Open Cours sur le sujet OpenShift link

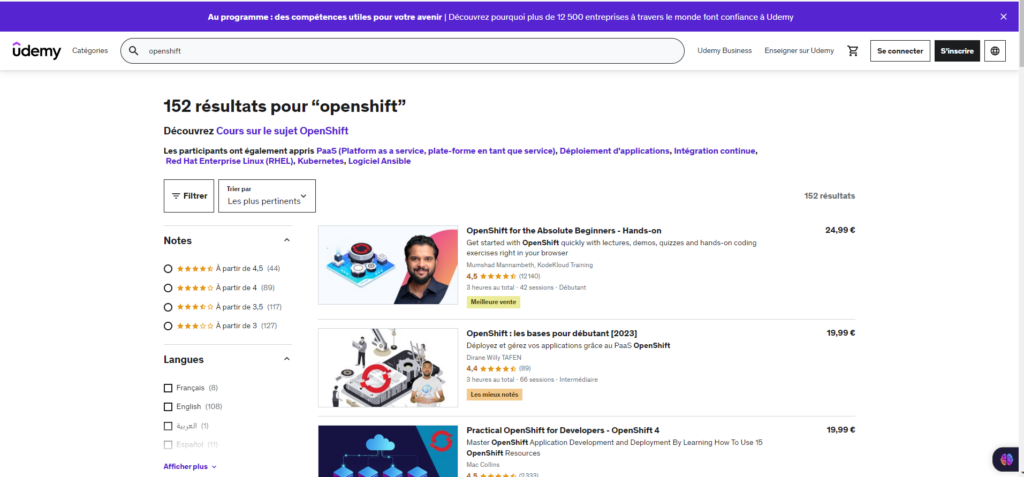(x=282, y=131)
